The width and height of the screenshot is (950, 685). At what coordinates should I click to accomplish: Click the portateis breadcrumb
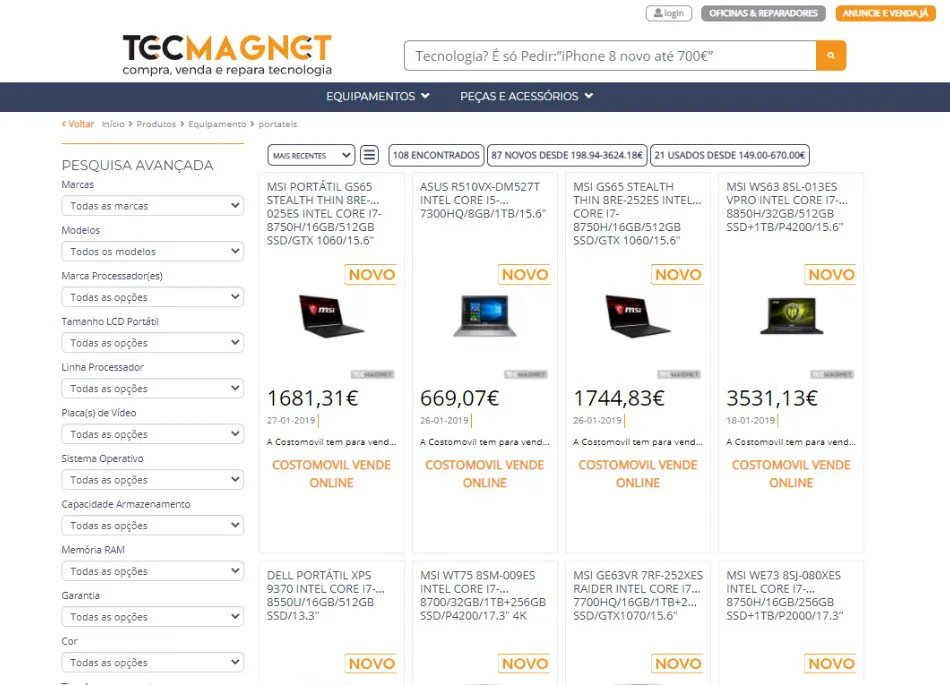point(277,124)
